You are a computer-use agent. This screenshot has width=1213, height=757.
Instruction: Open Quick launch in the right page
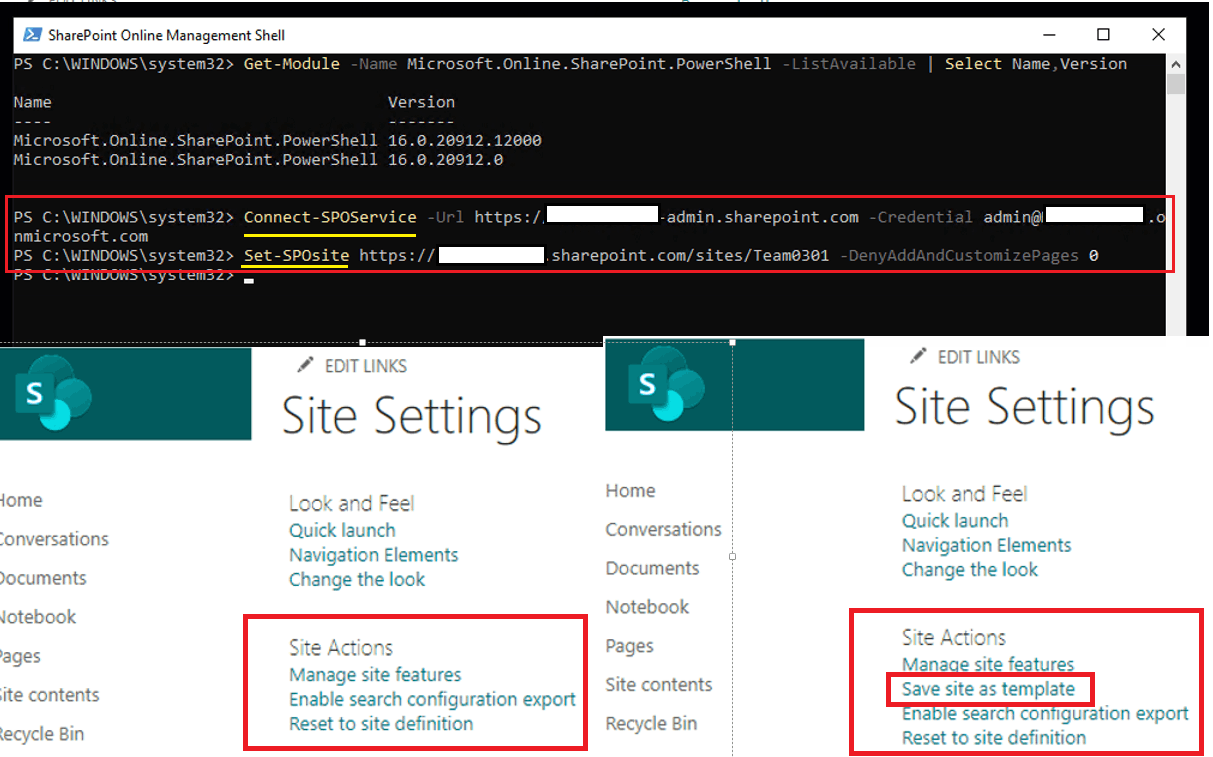(x=955, y=521)
